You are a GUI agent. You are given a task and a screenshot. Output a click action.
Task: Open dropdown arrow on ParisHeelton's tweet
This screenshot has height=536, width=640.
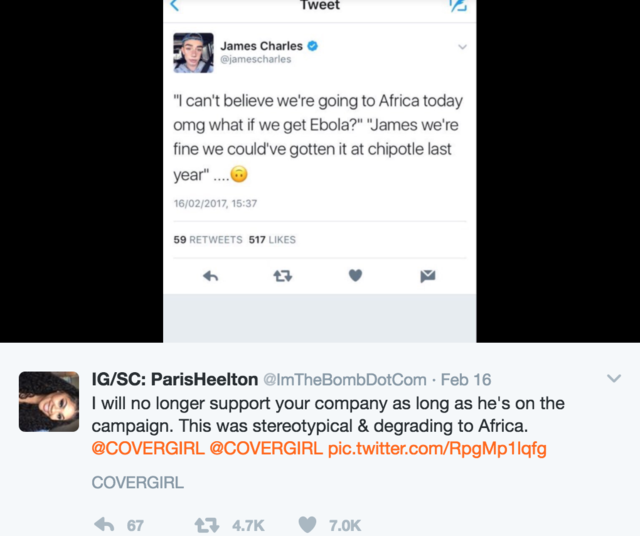tap(615, 378)
